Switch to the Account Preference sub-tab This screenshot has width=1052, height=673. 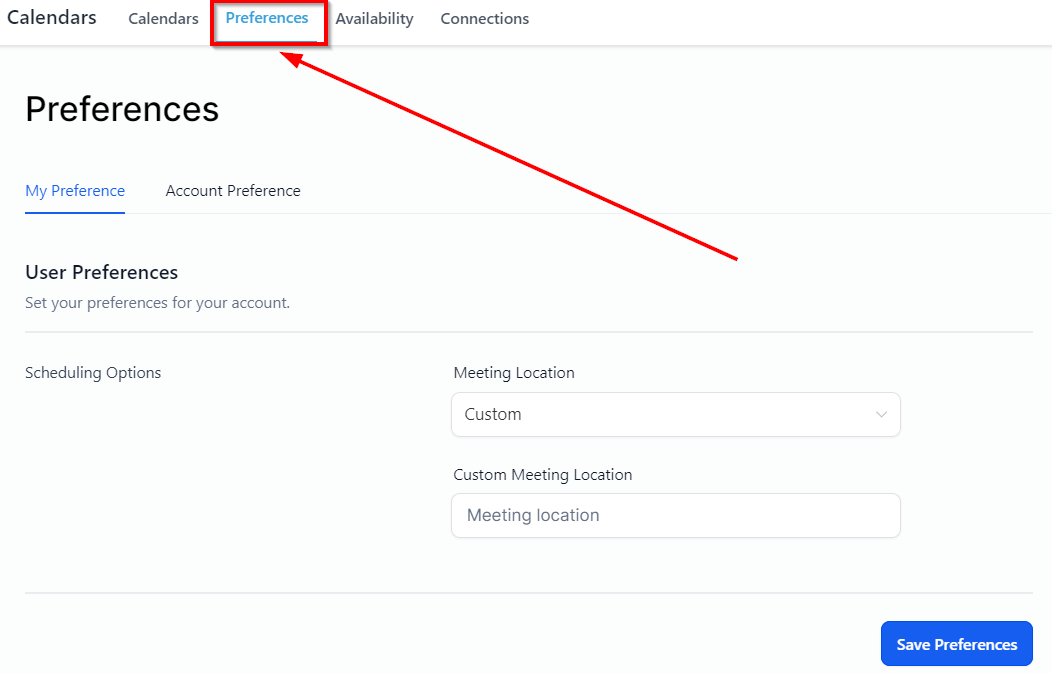[x=233, y=191]
